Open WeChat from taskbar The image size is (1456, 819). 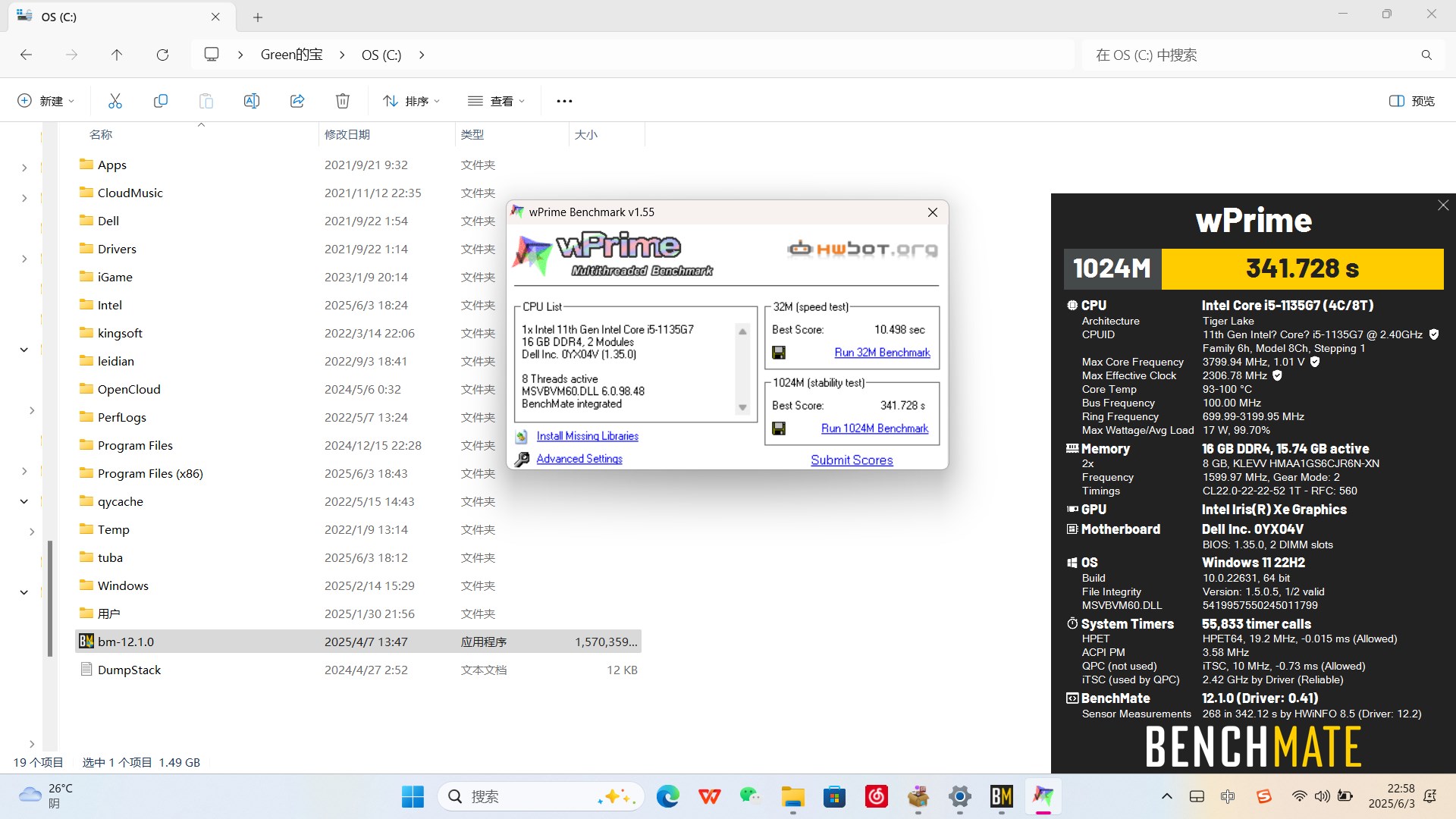(x=751, y=796)
